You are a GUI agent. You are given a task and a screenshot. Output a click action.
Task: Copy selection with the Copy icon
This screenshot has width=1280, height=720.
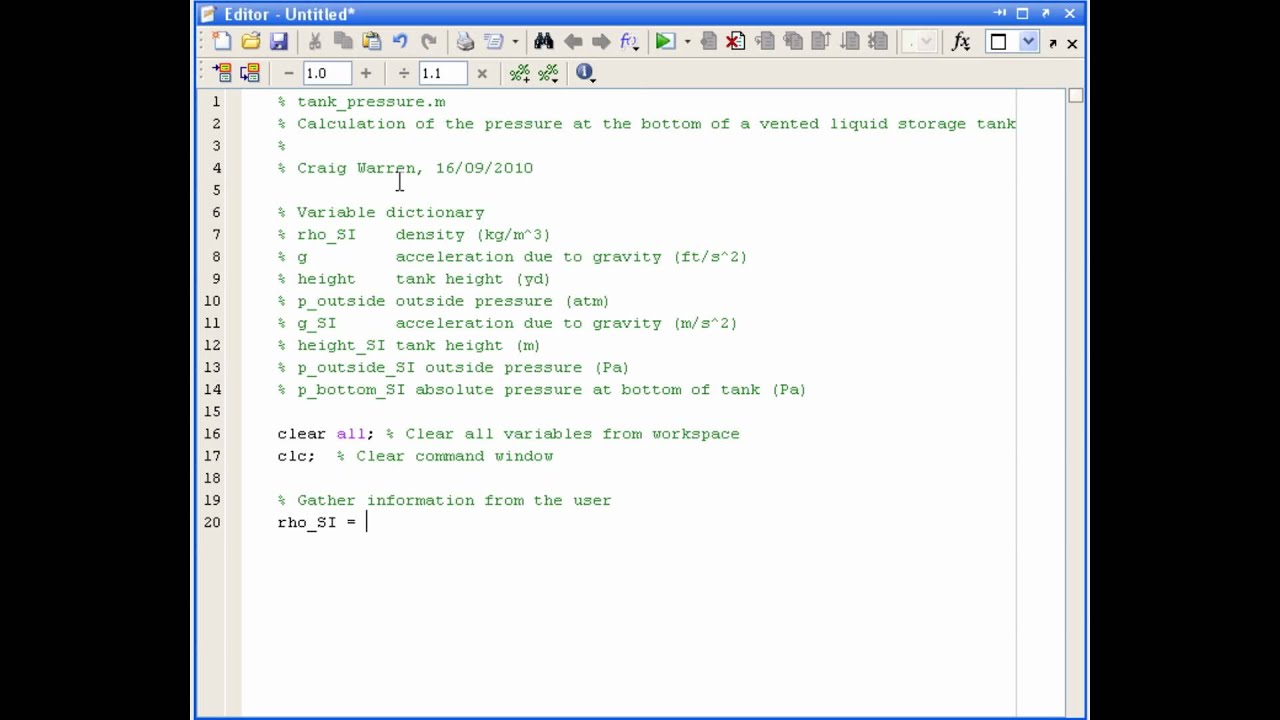pyautogui.click(x=343, y=42)
